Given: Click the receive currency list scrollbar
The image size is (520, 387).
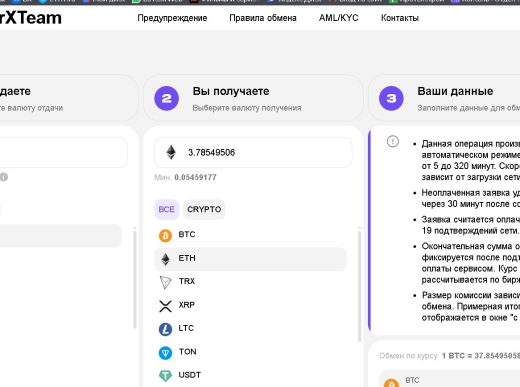Looking at the screenshot, I should pyautogui.click(x=359, y=285).
